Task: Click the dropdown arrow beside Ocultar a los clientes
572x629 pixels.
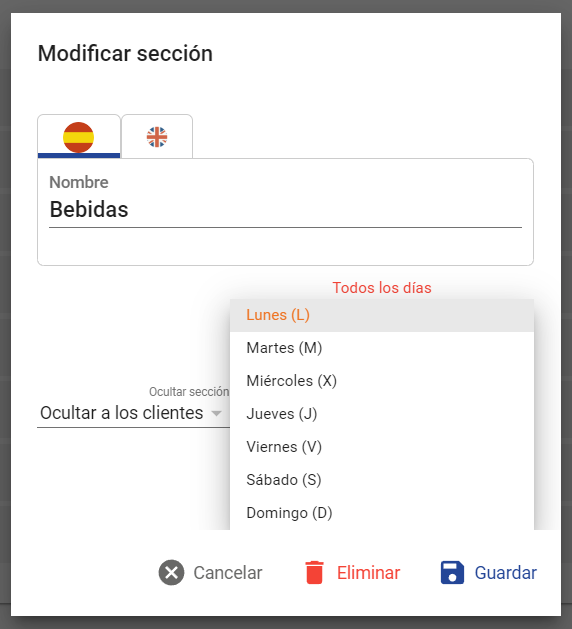Action: 217,414
